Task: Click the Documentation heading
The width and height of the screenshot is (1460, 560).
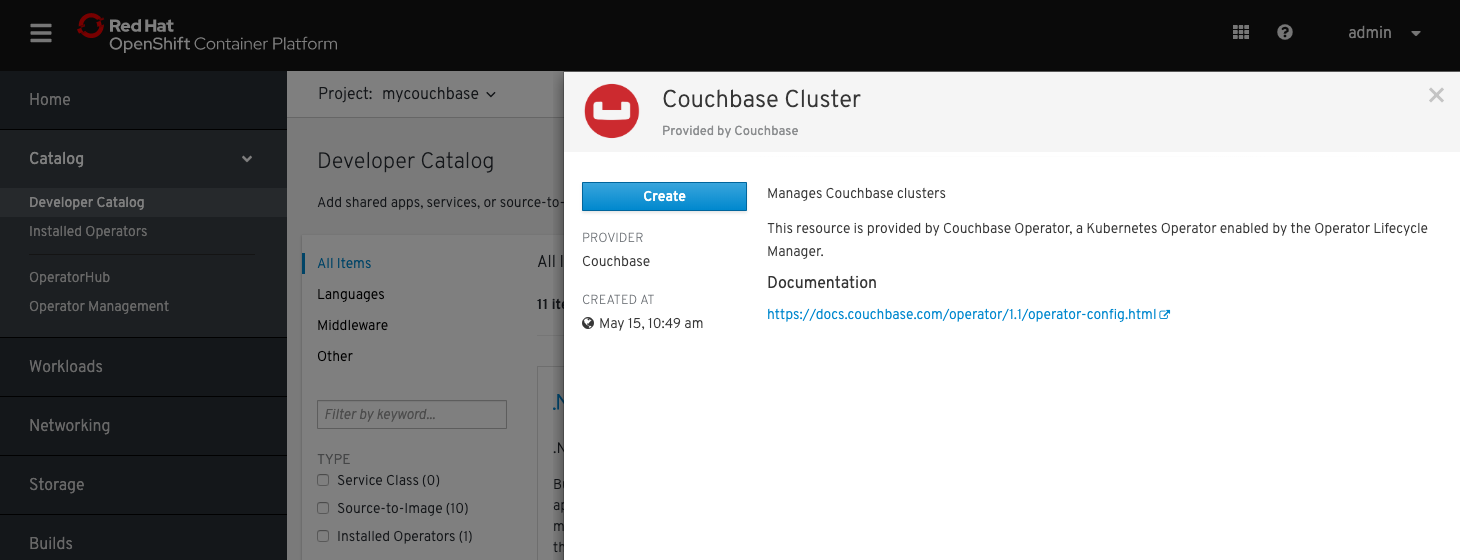Action: (x=822, y=283)
